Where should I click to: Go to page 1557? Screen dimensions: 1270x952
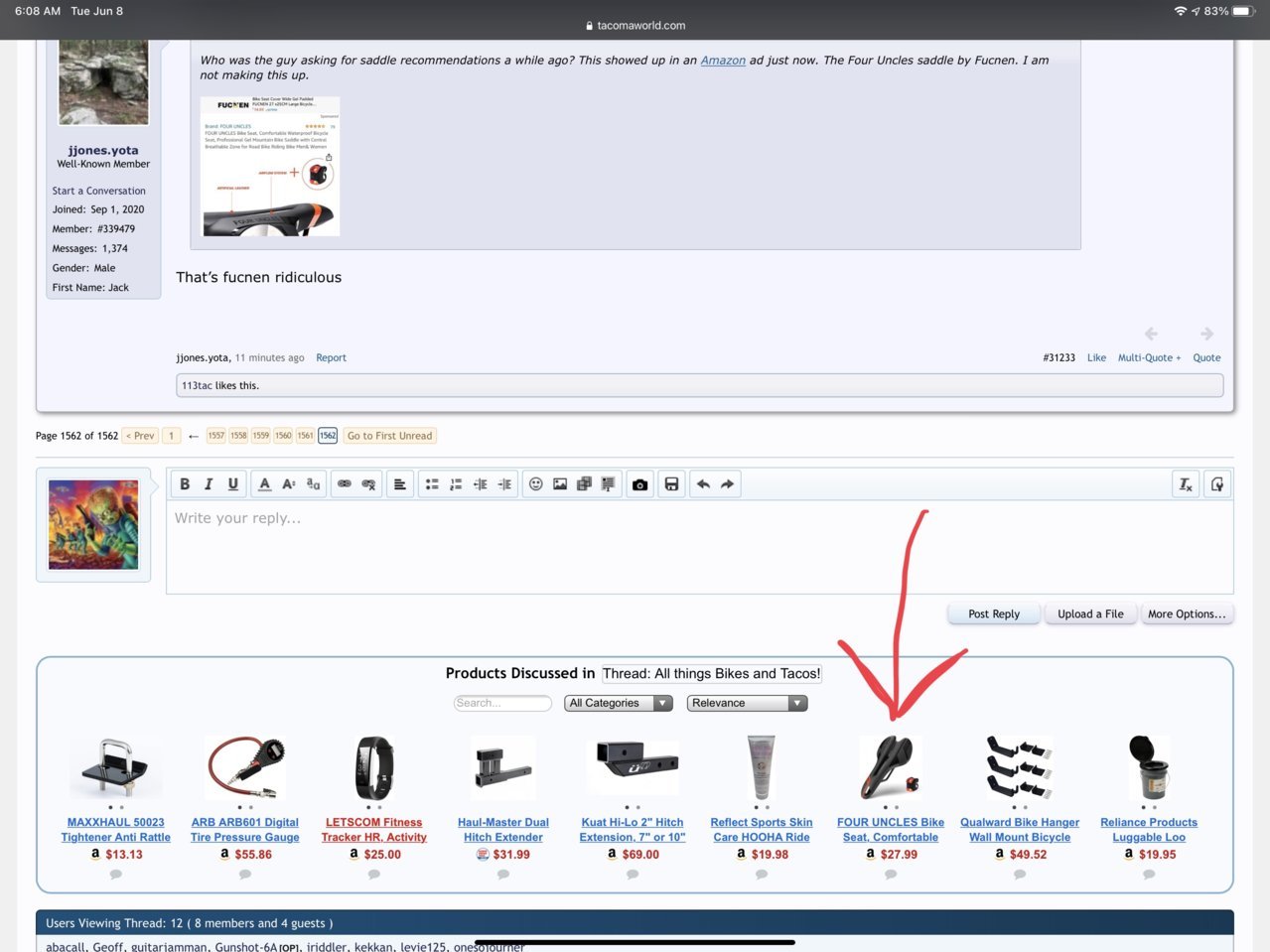[216, 436]
